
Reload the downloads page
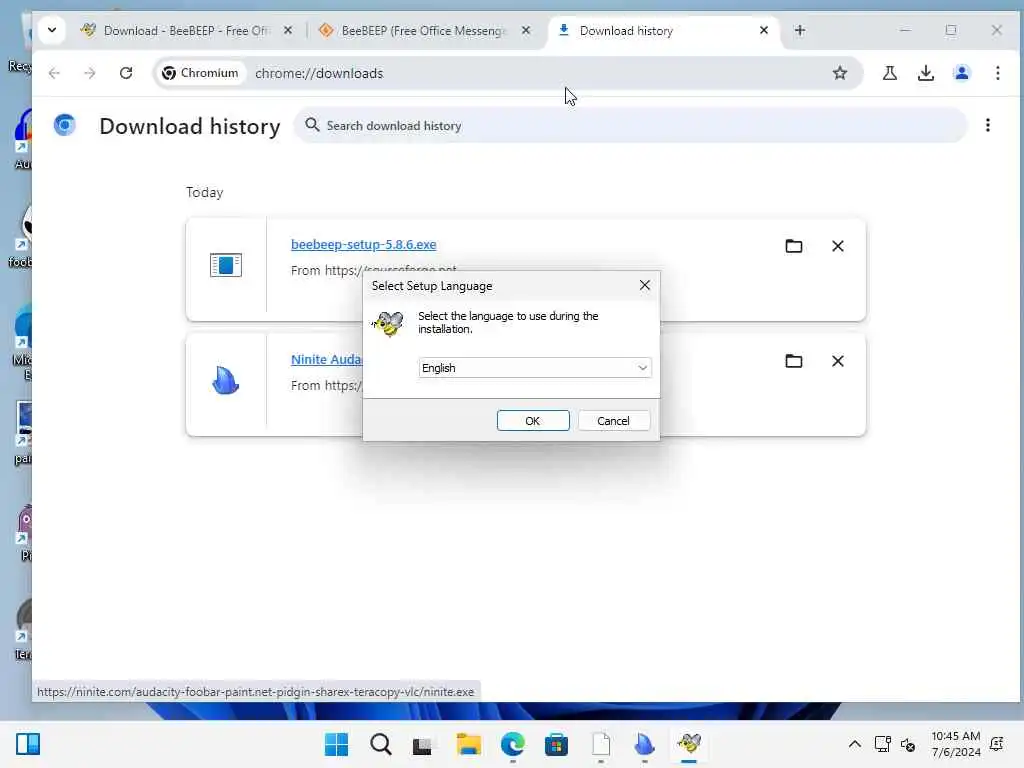(126, 73)
